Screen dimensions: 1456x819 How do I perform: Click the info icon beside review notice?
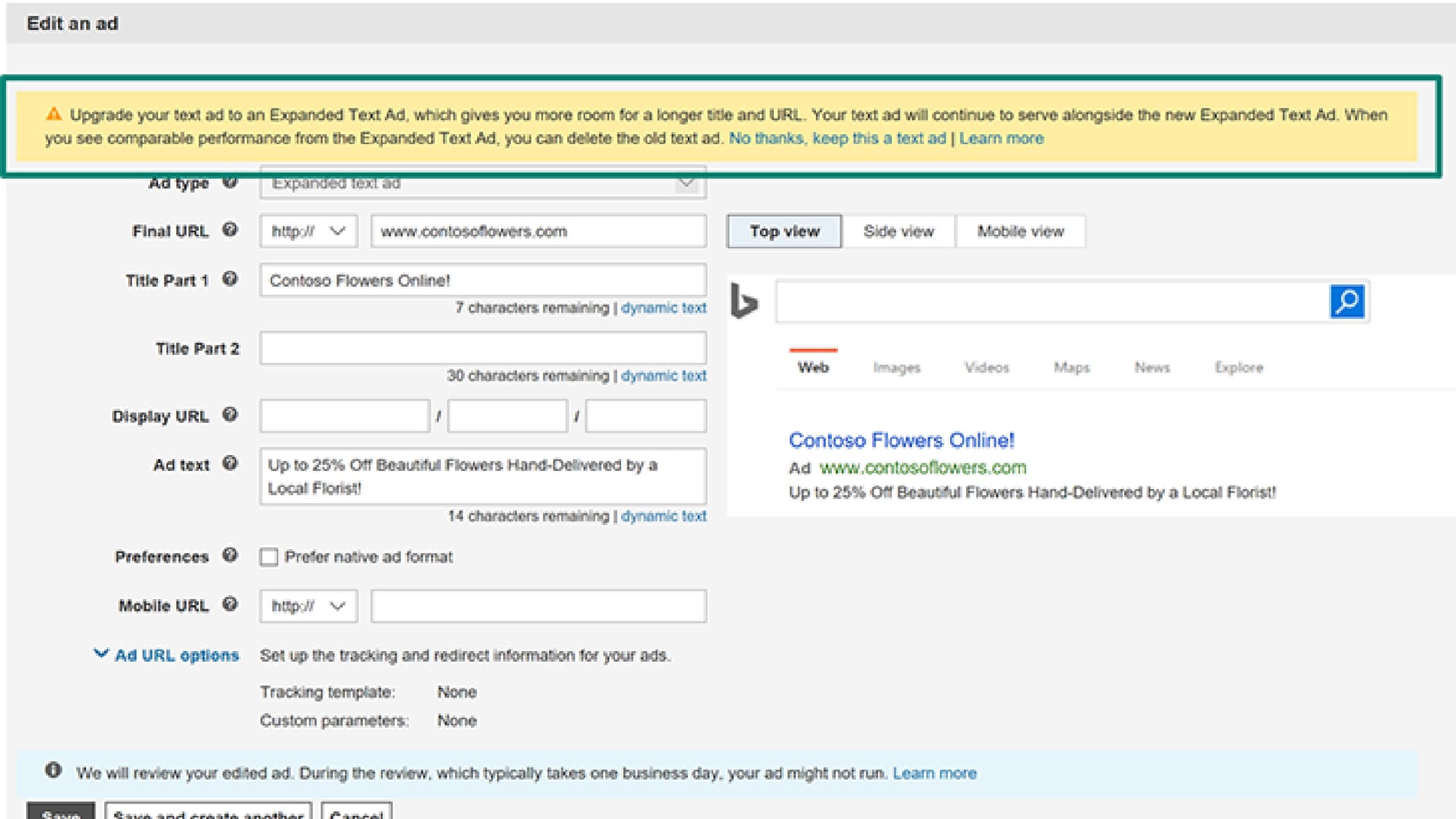pyautogui.click(x=53, y=770)
